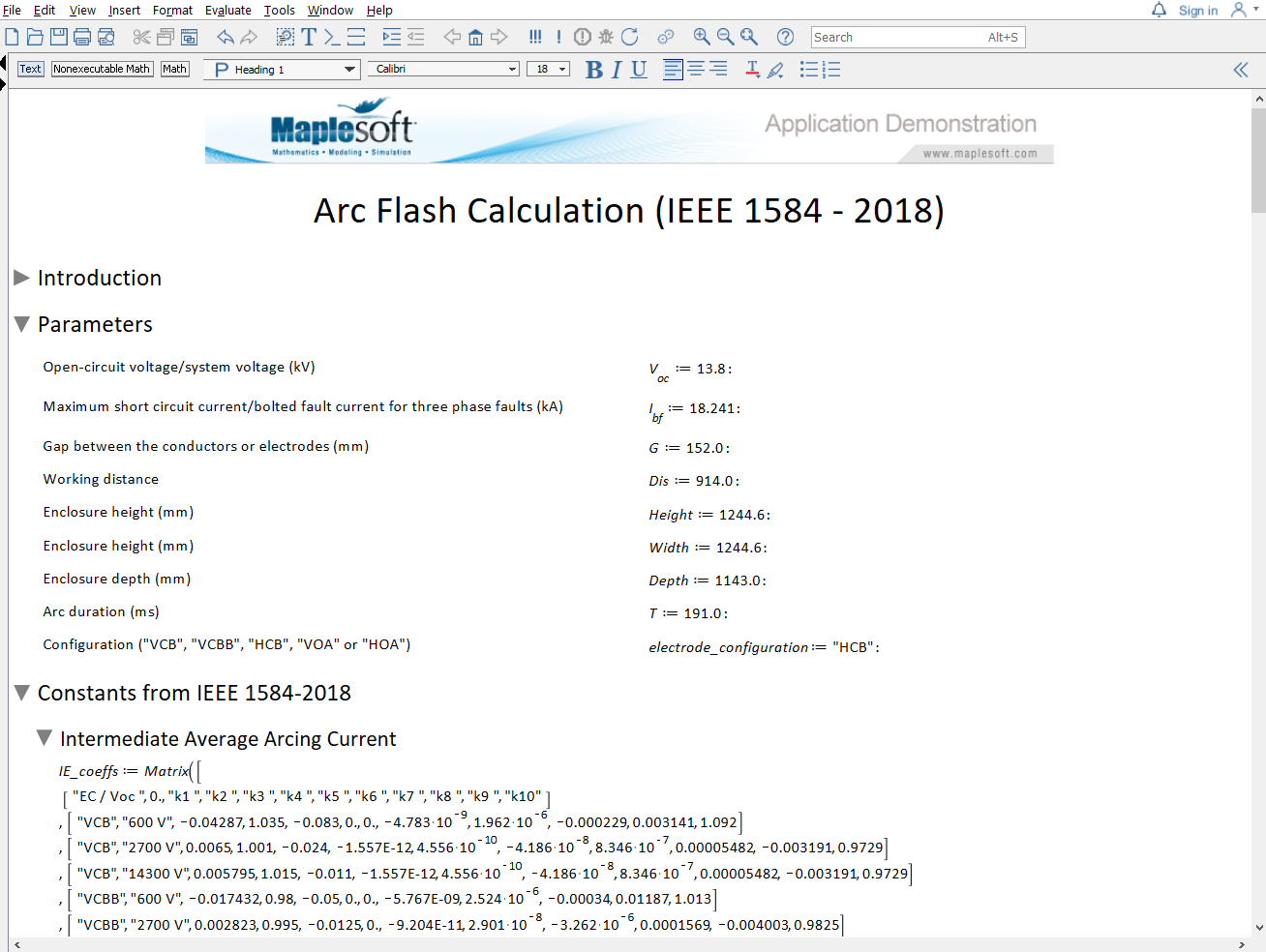The height and width of the screenshot is (952, 1266).
Task: Collapse Constants from IEEE 1584-2018 section
Action: [22, 693]
